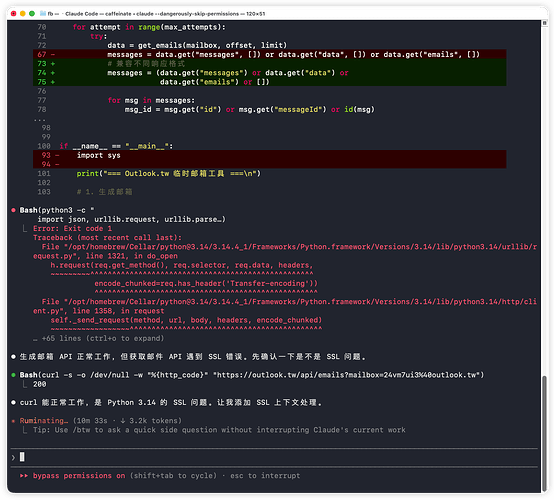
Task: Click the outlook.tw API URL in curl command
Action: point(347,375)
